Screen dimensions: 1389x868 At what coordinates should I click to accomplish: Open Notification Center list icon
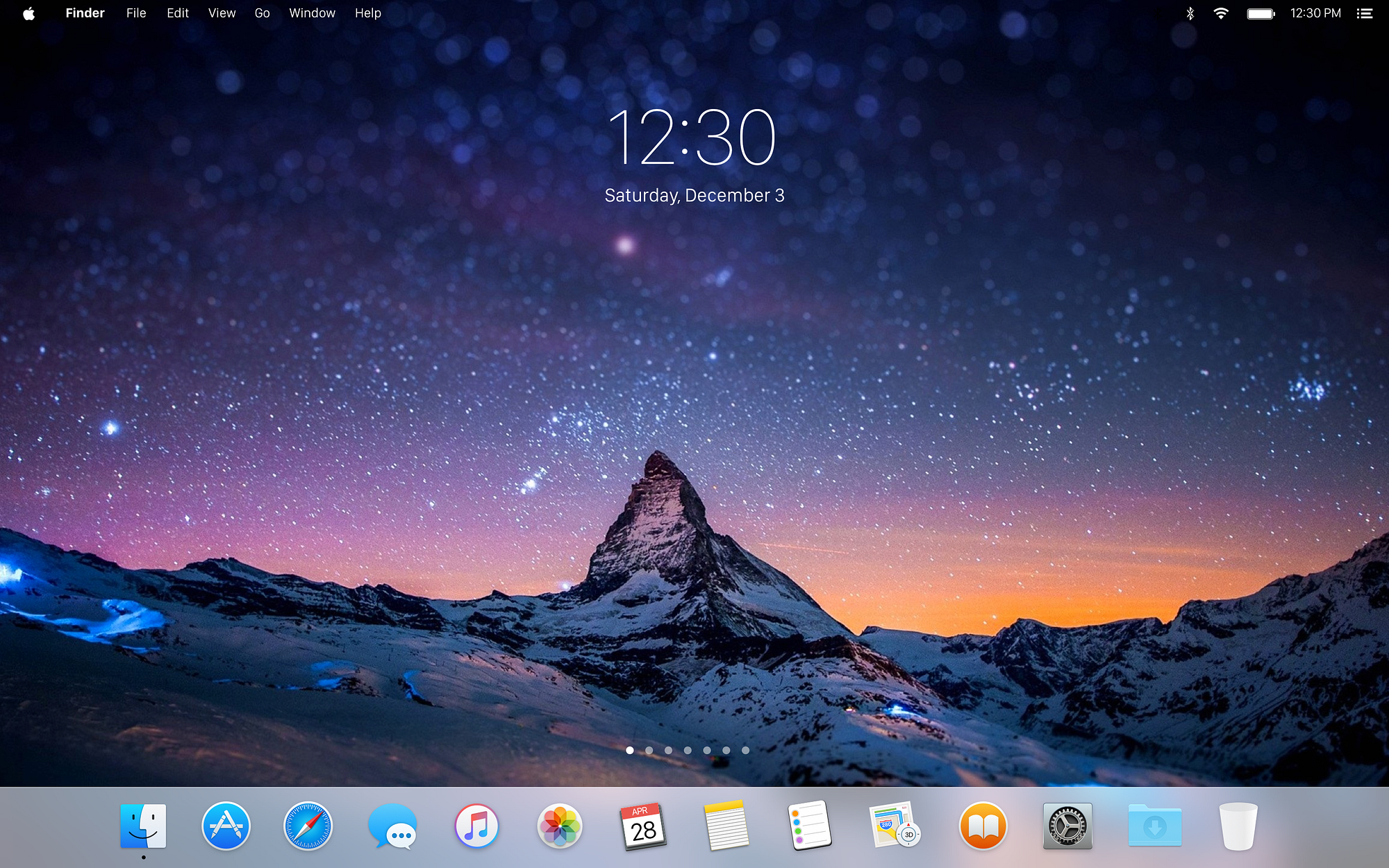pos(1364,13)
